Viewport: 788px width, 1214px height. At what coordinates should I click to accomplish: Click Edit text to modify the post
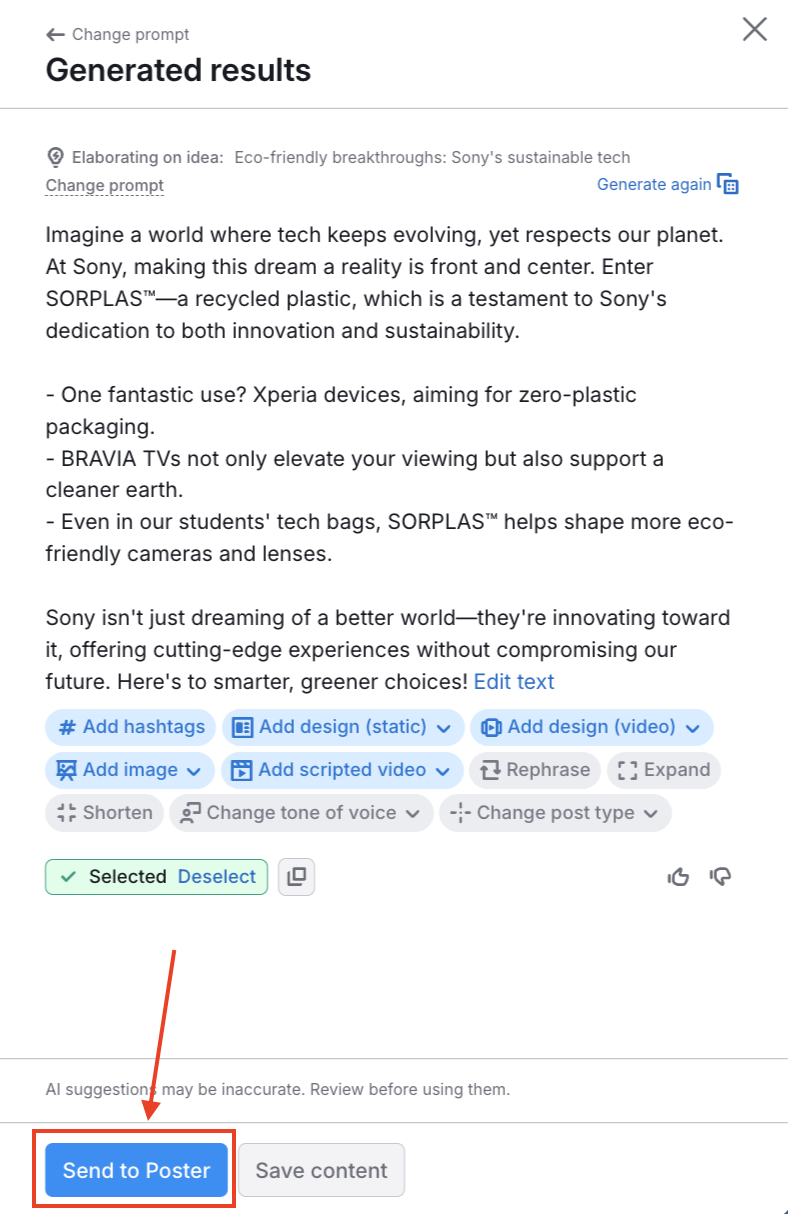click(x=513, y=681)
